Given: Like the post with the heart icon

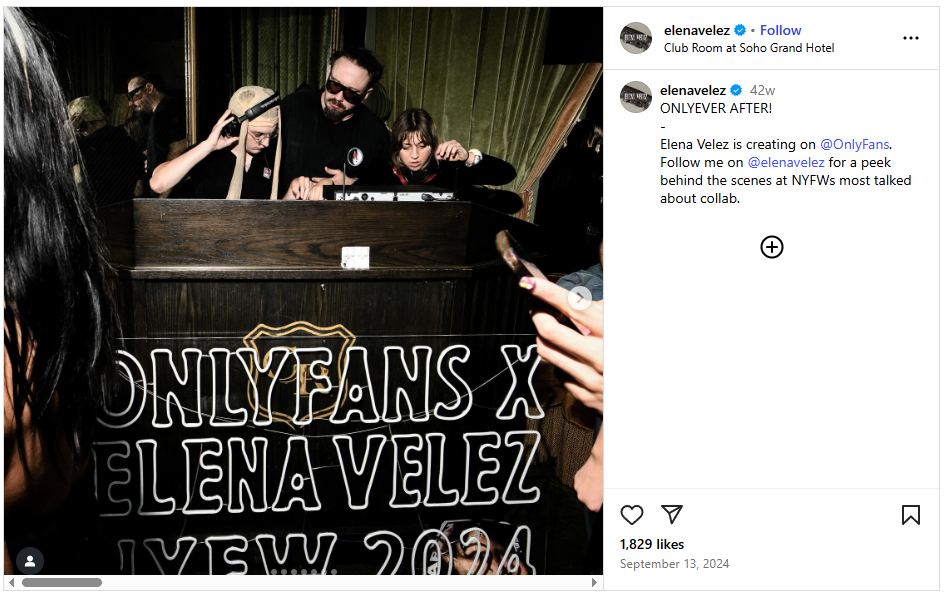Looking at the screenshot, I should [x=632, y=515].
